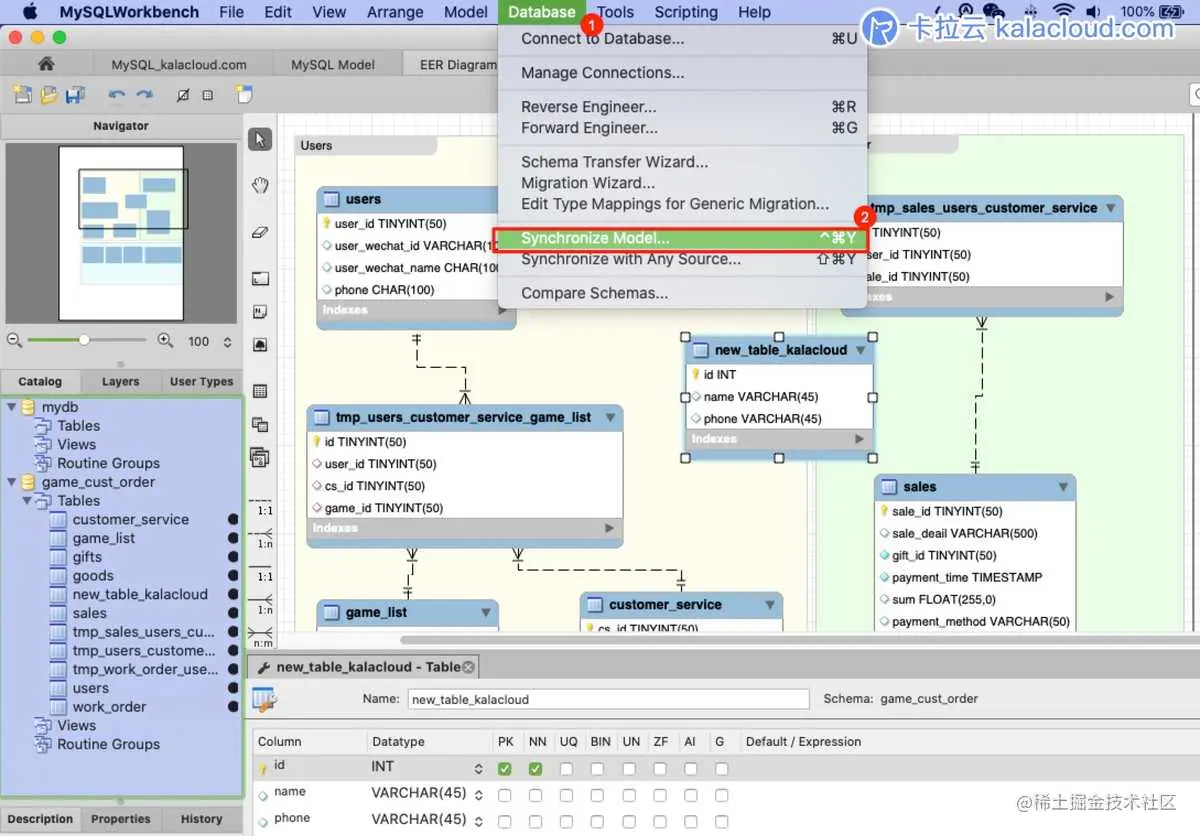Select the pointer selection tool
Image resolution: width=1200 pixels, height=836 pixels.
(x=260, y=139)
